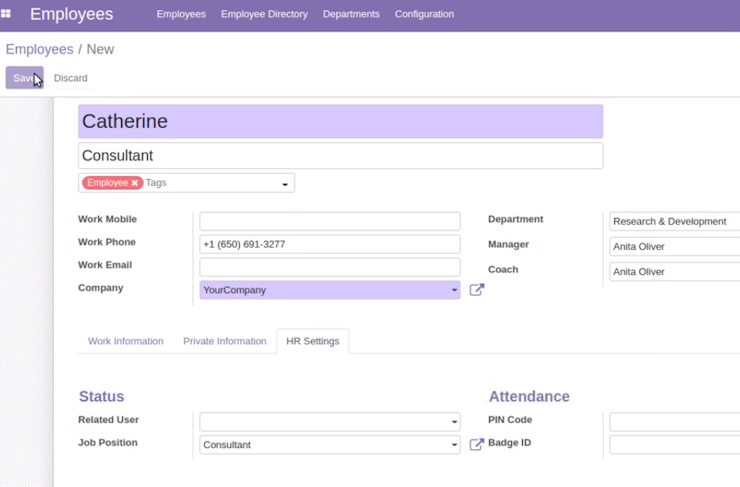
Task: Focus the Work Mobile field
Action: [330, 221]
